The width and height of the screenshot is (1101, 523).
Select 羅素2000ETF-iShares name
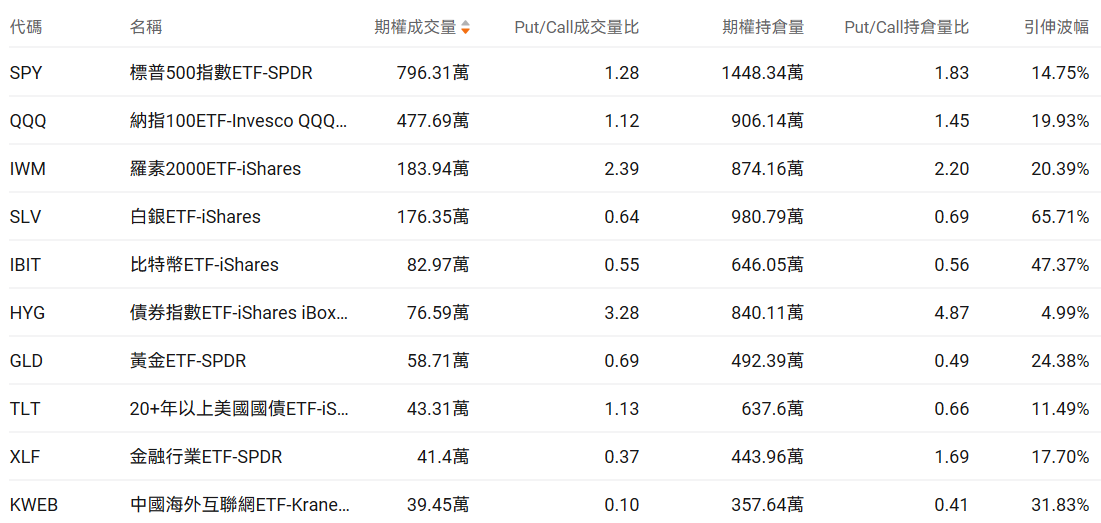[x=215, y=169]
